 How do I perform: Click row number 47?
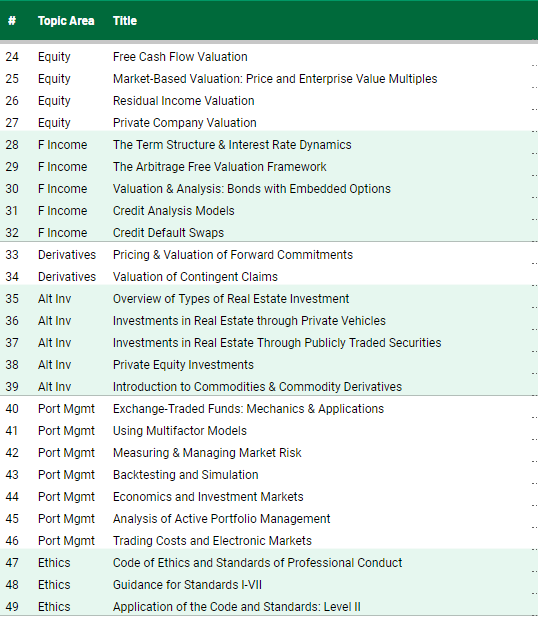pos(12,563)
